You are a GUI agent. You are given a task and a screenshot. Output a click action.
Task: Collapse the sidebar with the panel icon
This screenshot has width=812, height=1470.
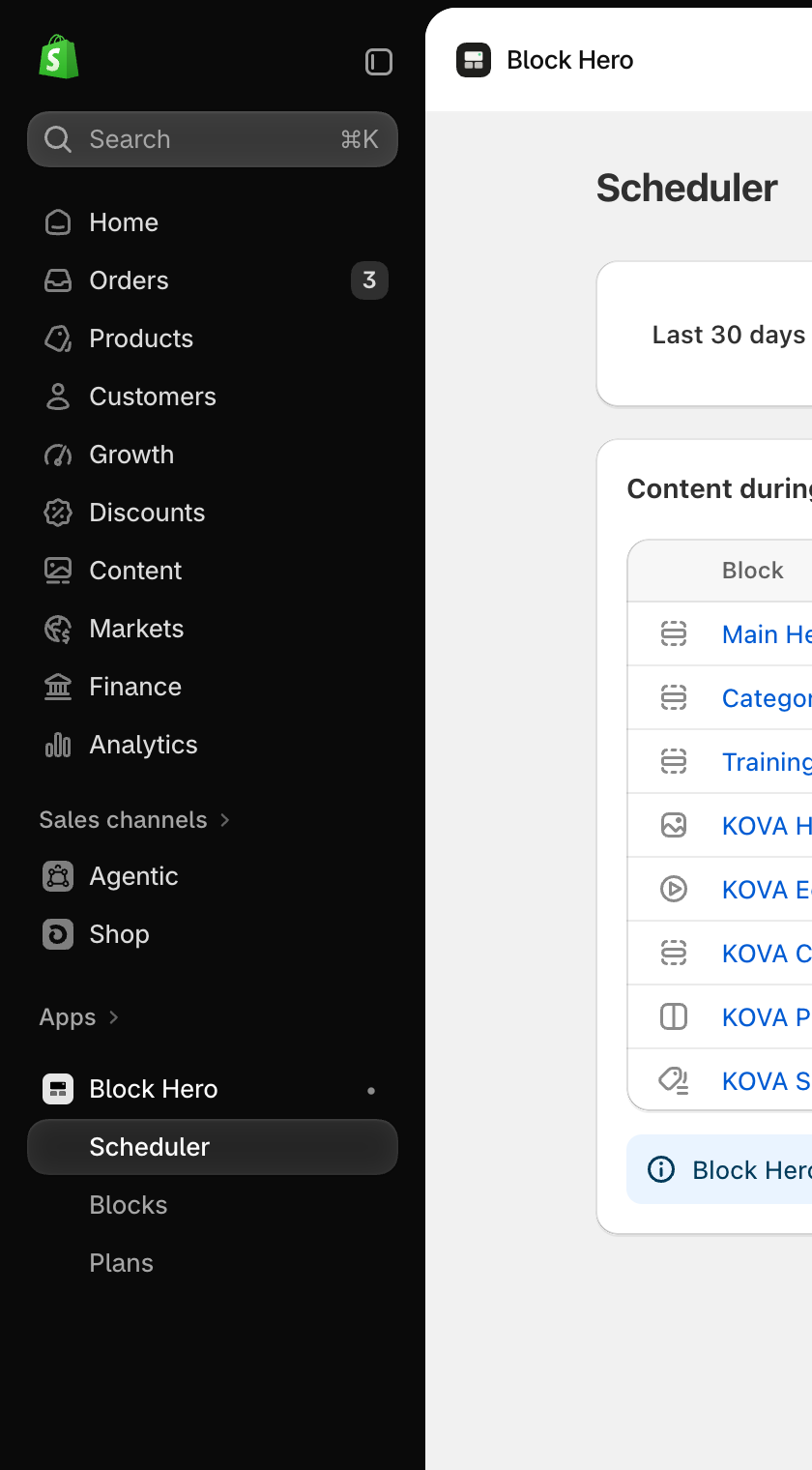tap(379, 62)
